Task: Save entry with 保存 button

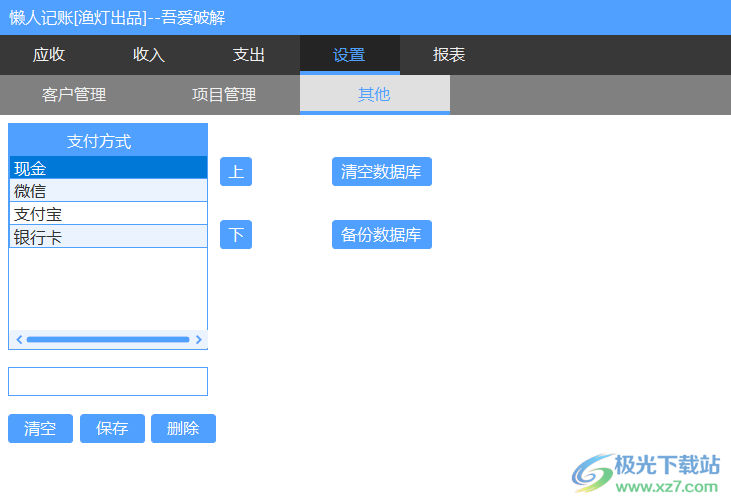Action: click(112, 429)
